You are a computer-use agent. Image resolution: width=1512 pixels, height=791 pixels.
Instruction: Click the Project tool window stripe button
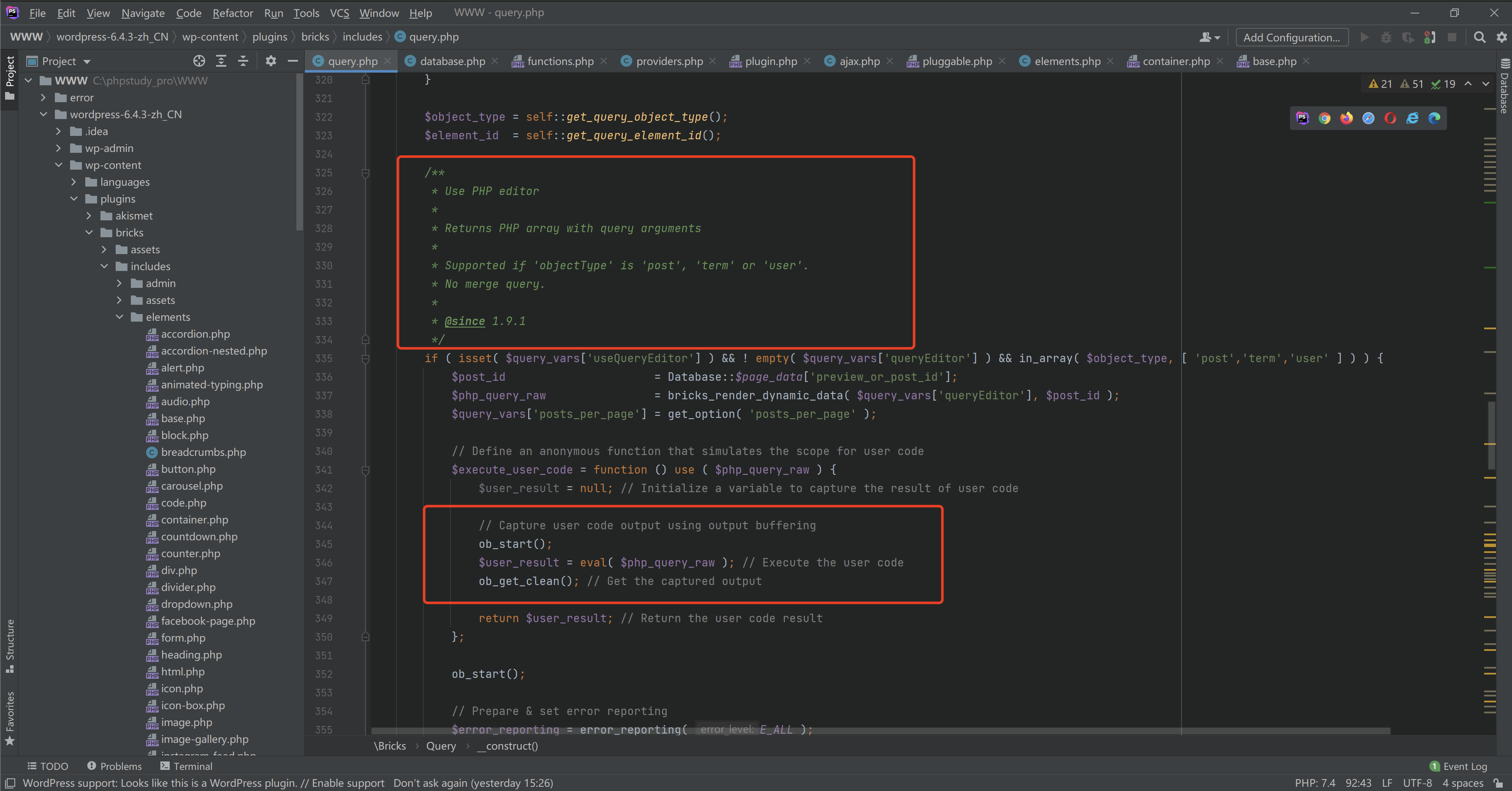click(x=9, y=78)
